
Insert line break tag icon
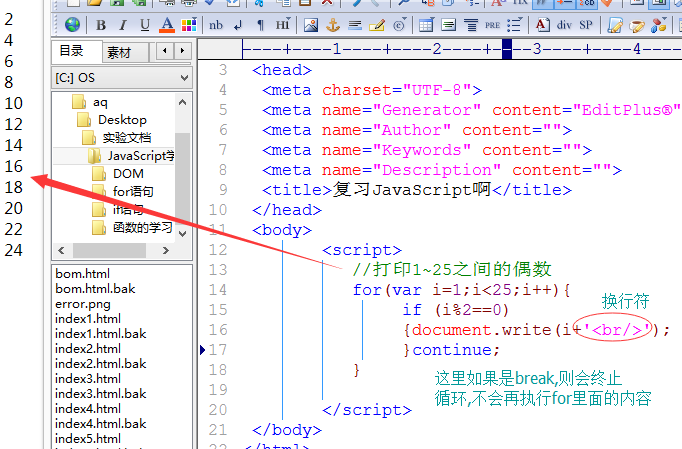pyautogui.click(x=238, y=25)
